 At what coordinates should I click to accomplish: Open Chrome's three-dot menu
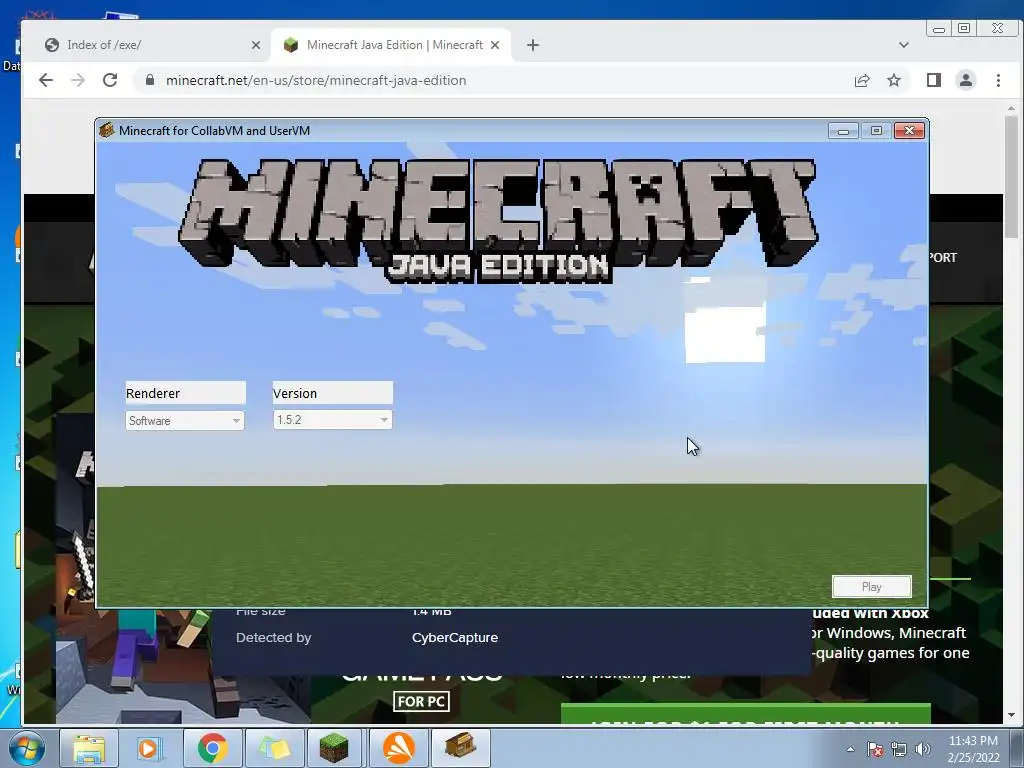[x=998, y=80]
